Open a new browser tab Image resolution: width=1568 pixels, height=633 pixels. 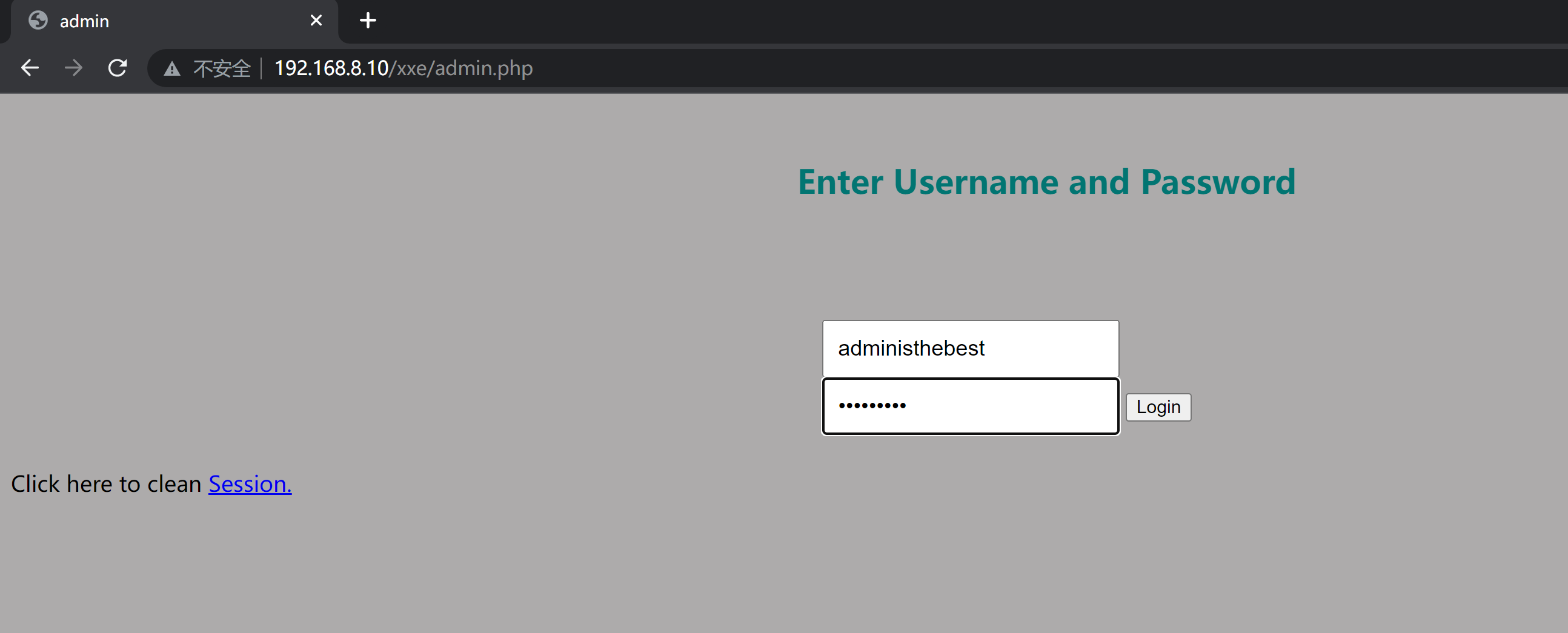point(368,21)
